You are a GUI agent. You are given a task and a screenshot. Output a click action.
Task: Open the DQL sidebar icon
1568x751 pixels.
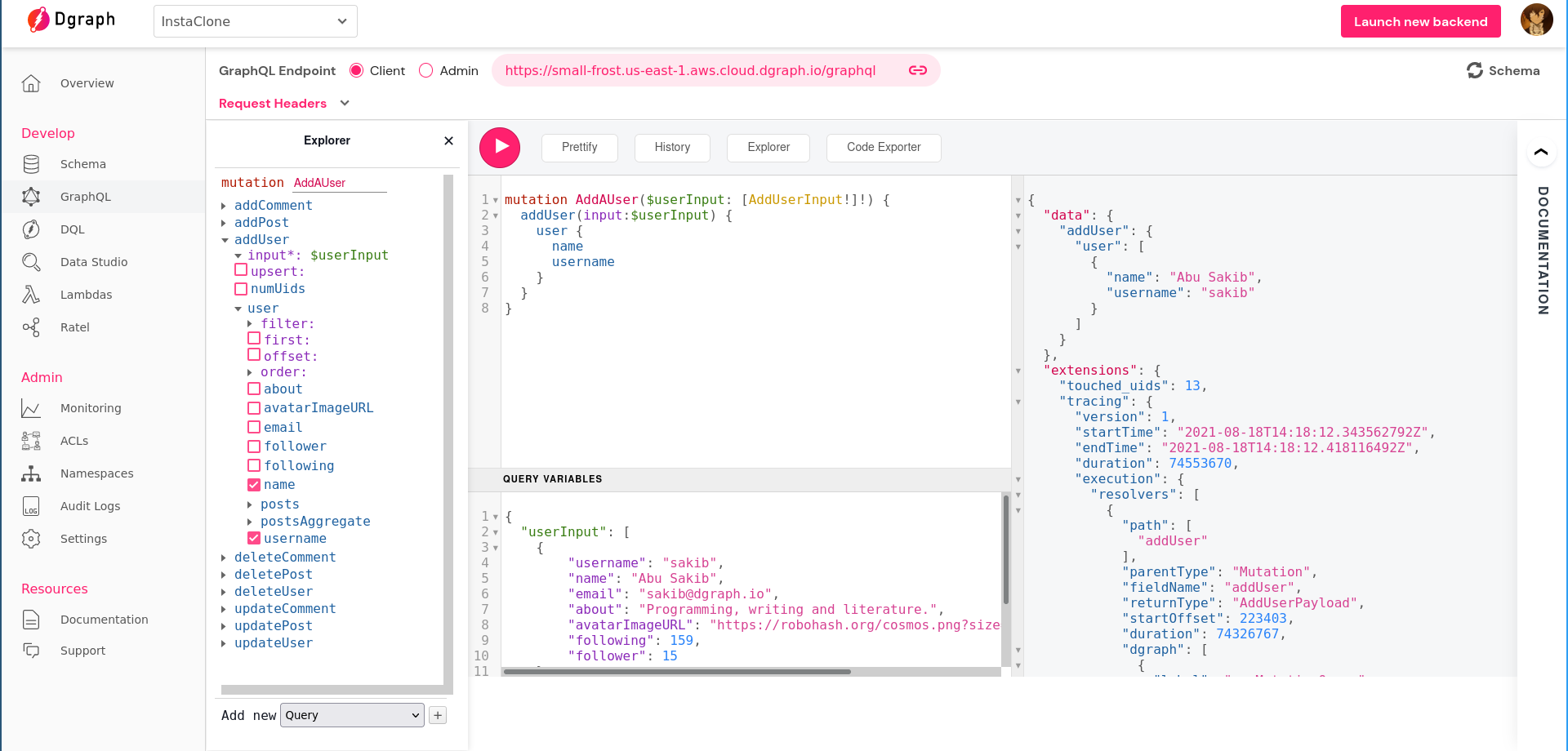point(31,229)
